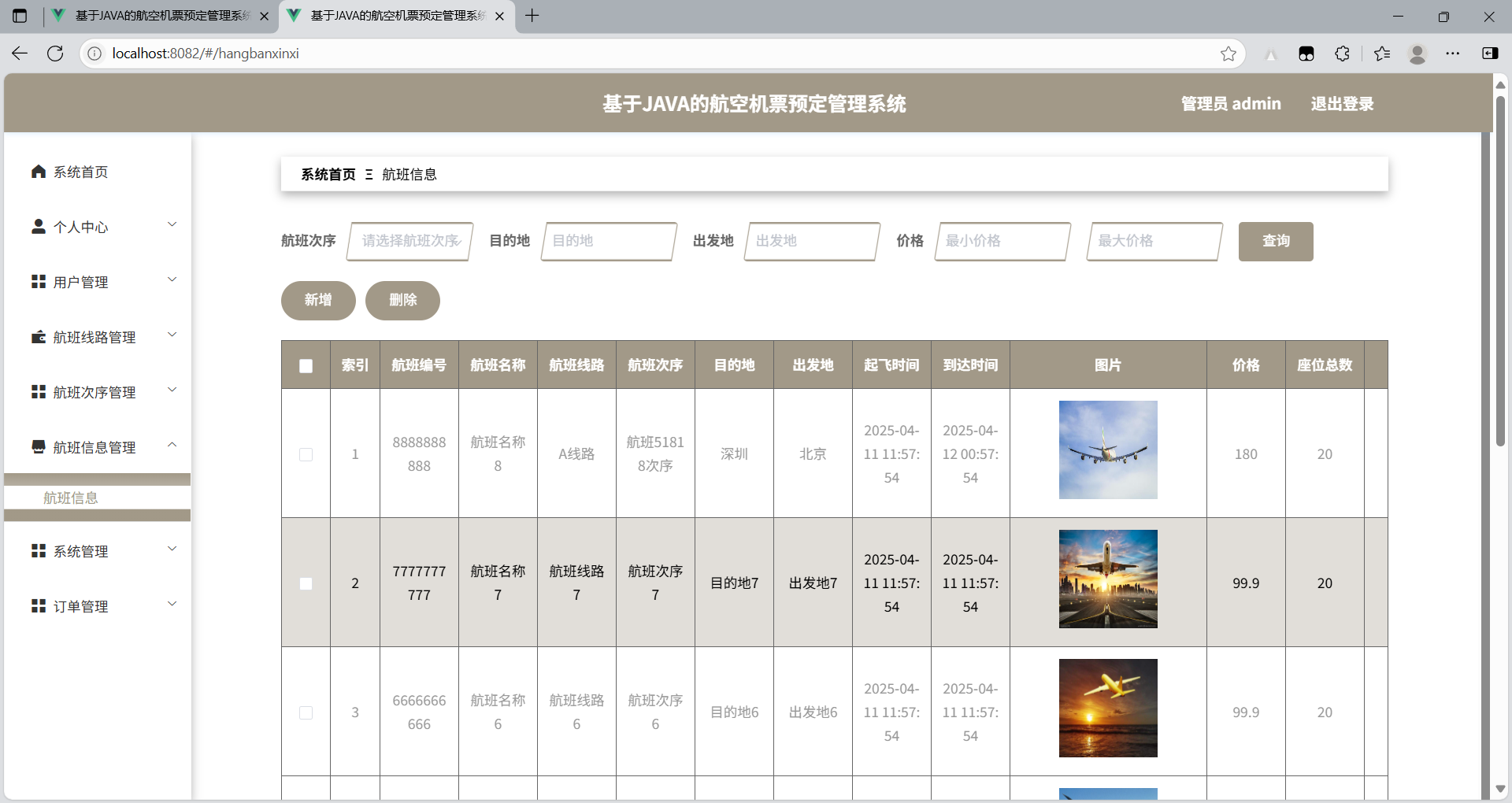This screenshot has height=803, width=1512.
Task: Click the grid icon beside 用户管理
Action: pos(38,282)
